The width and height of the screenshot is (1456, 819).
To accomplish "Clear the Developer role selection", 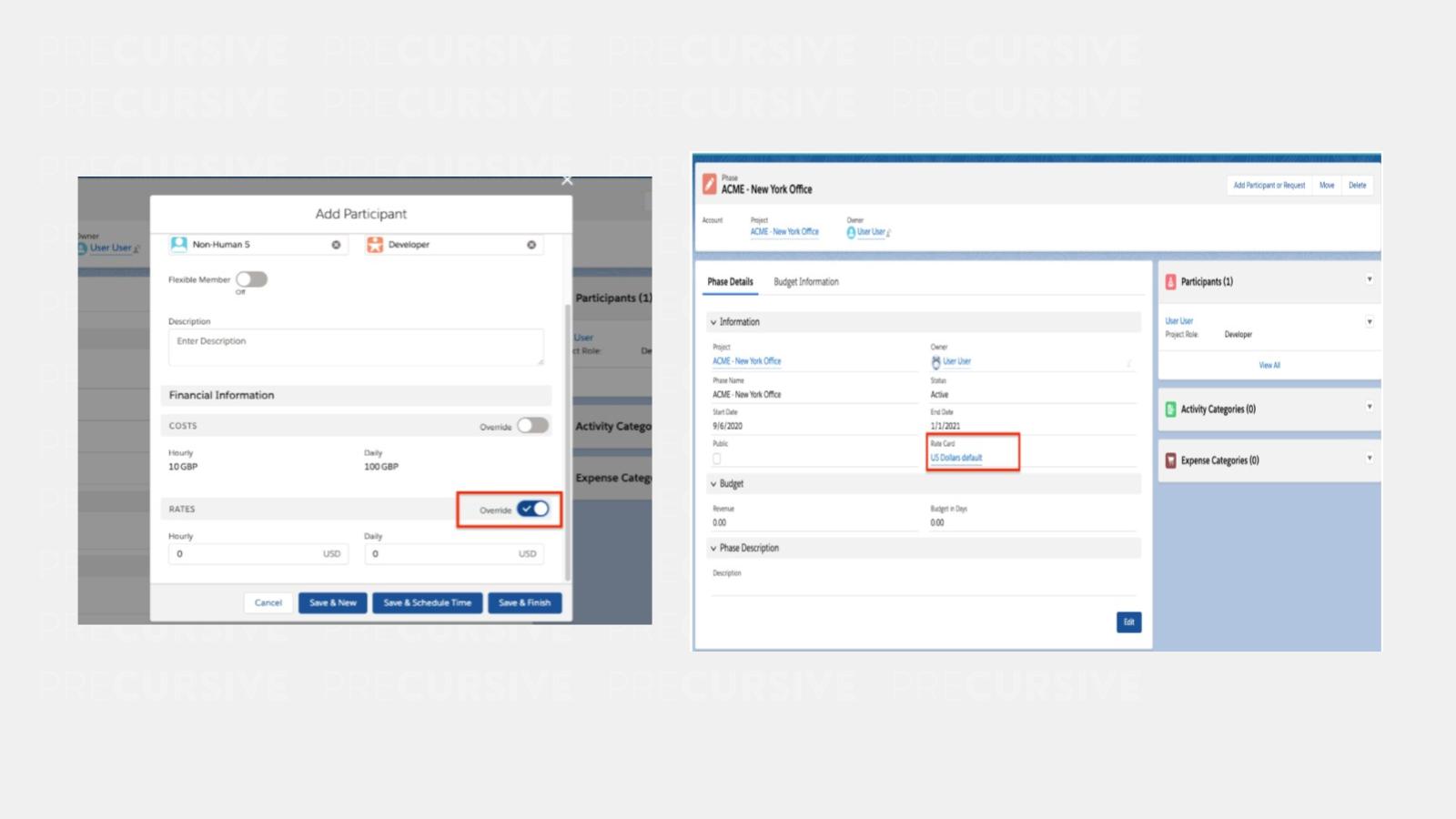I will (531, 245).
